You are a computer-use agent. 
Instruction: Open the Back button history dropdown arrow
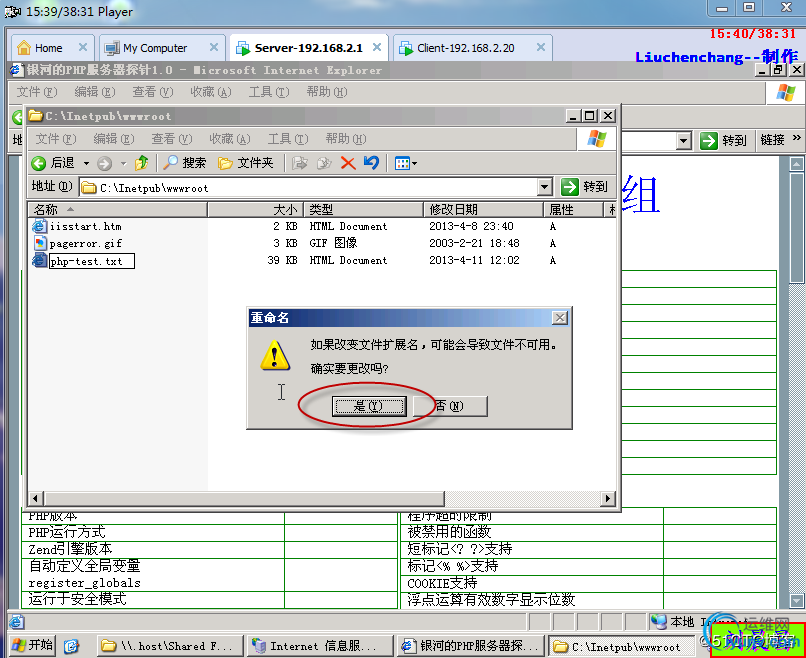click(x=86, y=163)
